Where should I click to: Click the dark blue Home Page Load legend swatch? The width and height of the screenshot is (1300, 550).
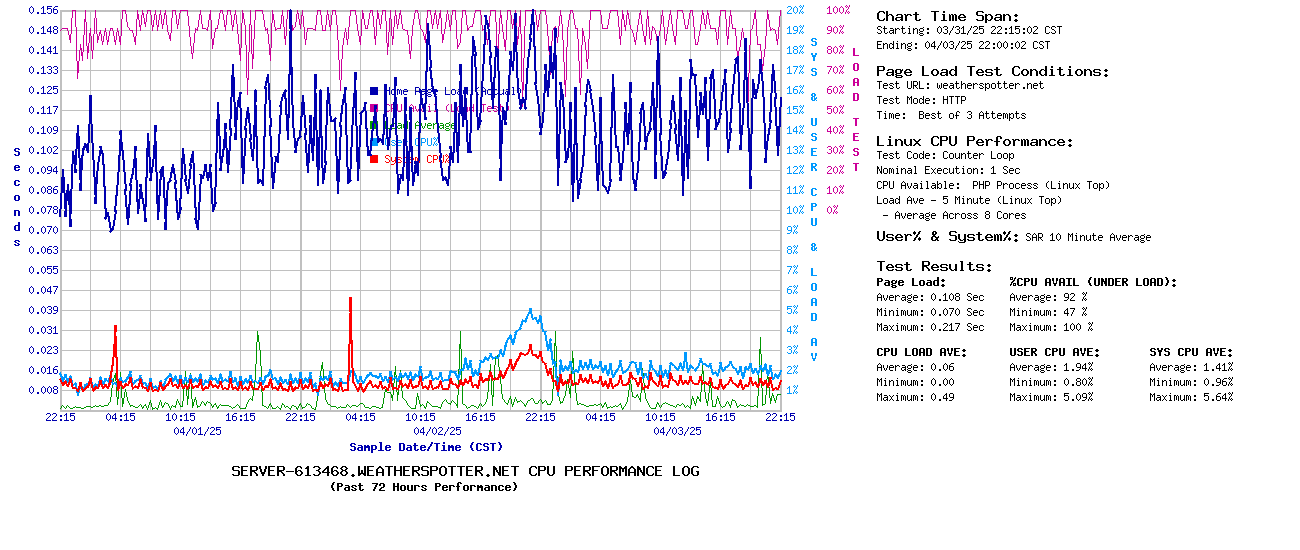374,91
